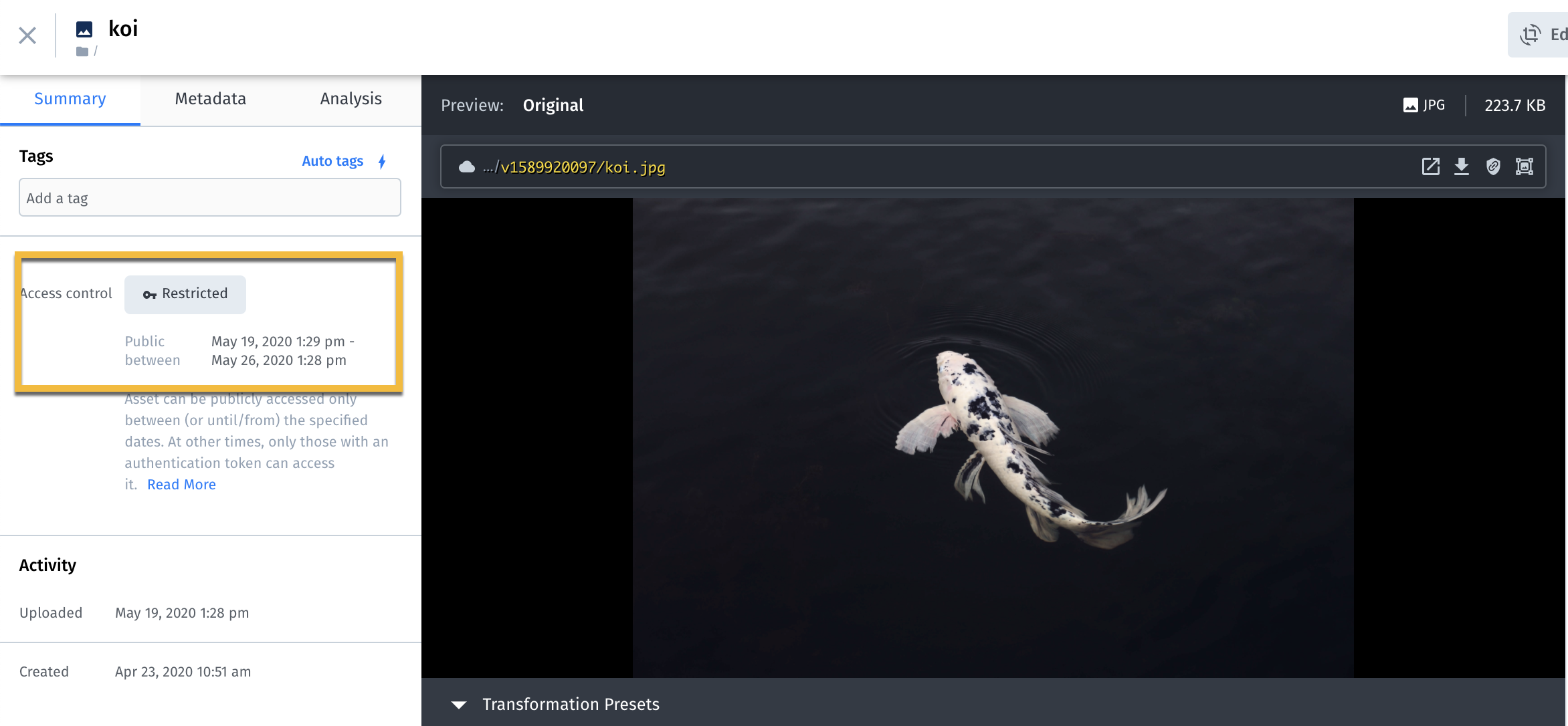Close the koi asset panel
Image resolution: width=1568 pixels, height=726 pixels.
point(27,35)
